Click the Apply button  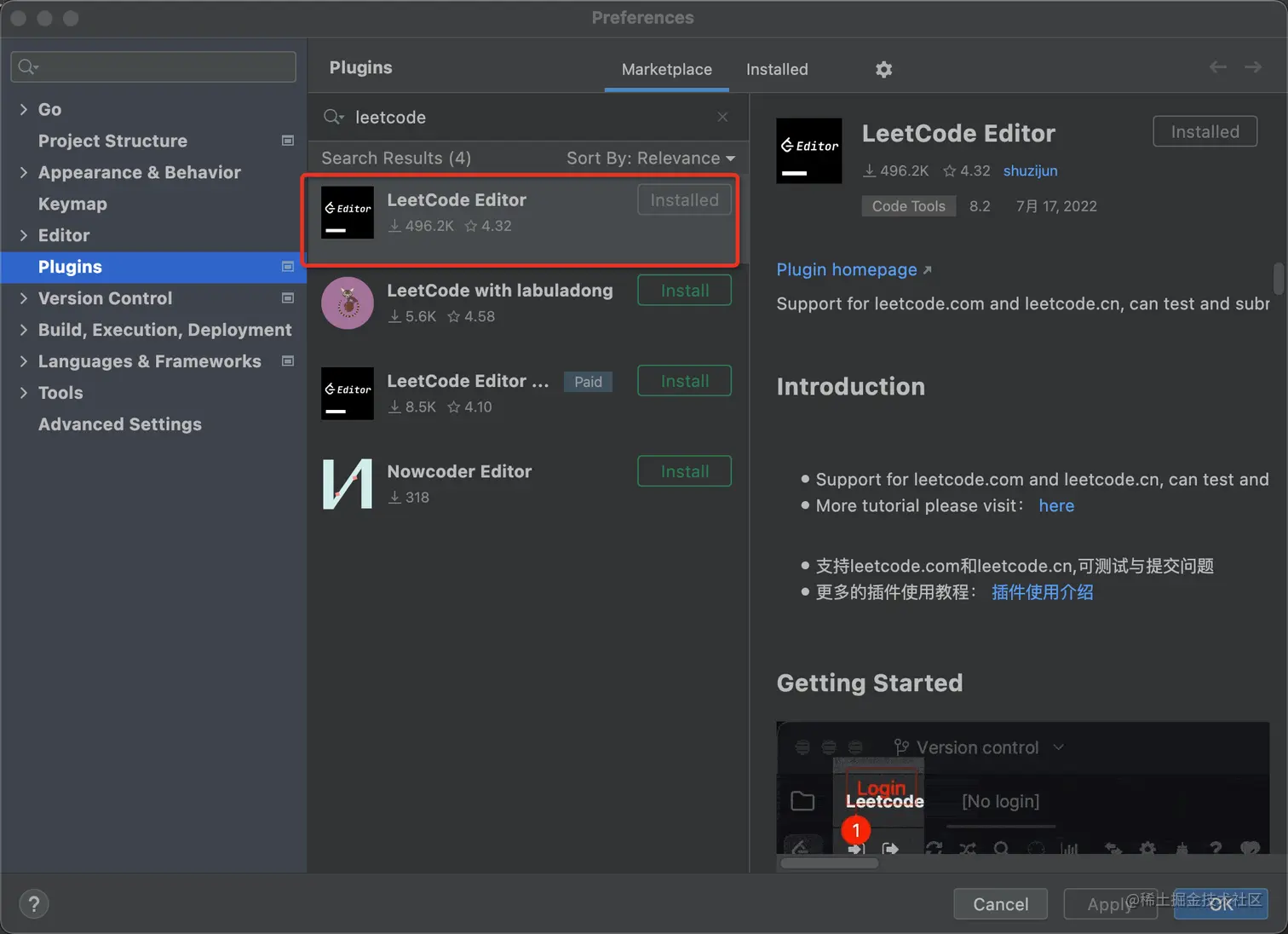point(1110,904)
